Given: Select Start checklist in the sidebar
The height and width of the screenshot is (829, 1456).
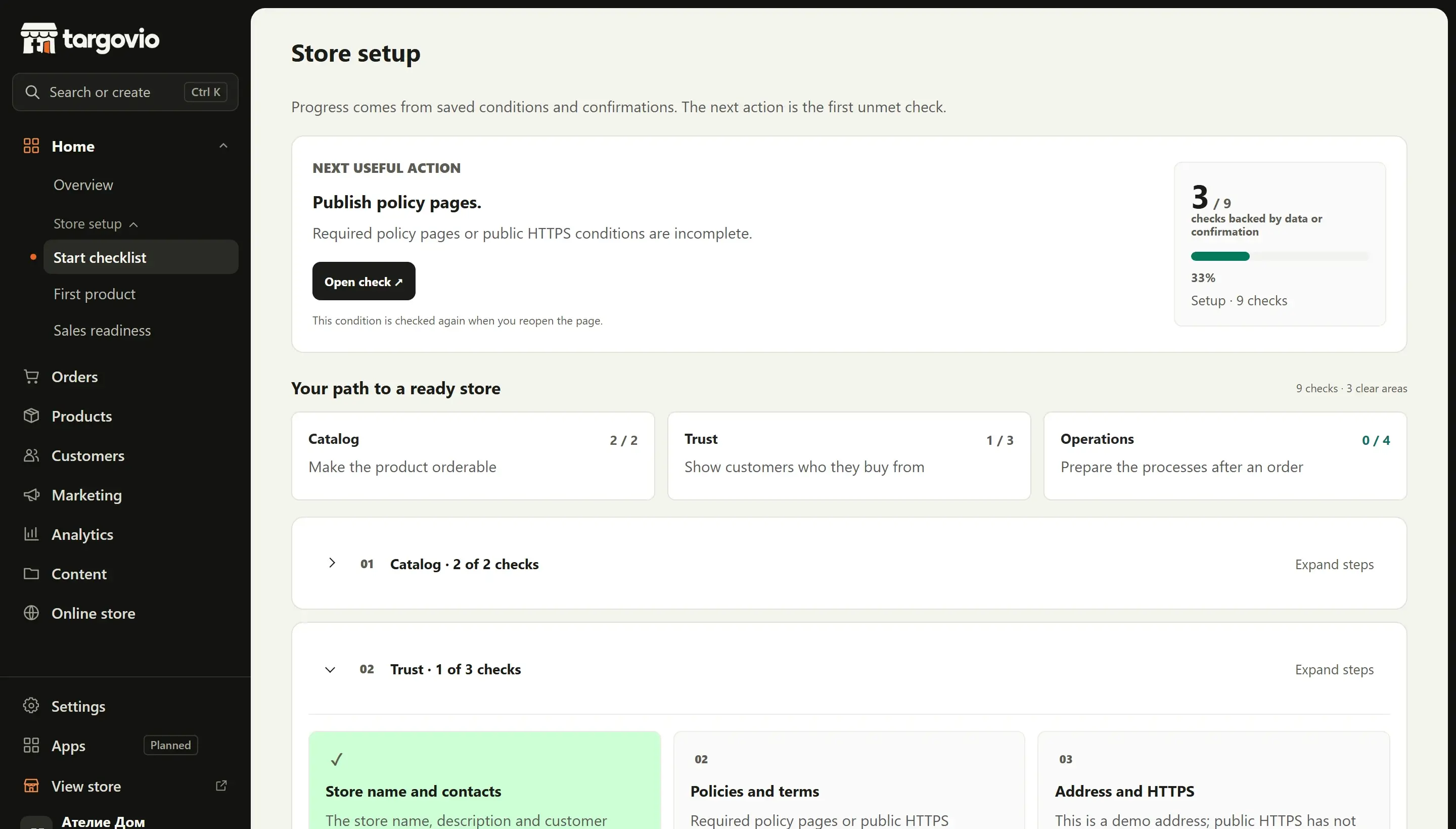Looking at the screenshot, I should coord(141,257).
